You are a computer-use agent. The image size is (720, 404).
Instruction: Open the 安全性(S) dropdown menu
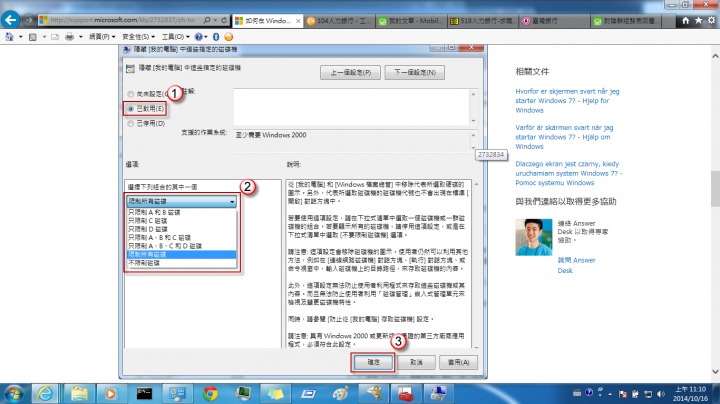click(x=138, y=37)
